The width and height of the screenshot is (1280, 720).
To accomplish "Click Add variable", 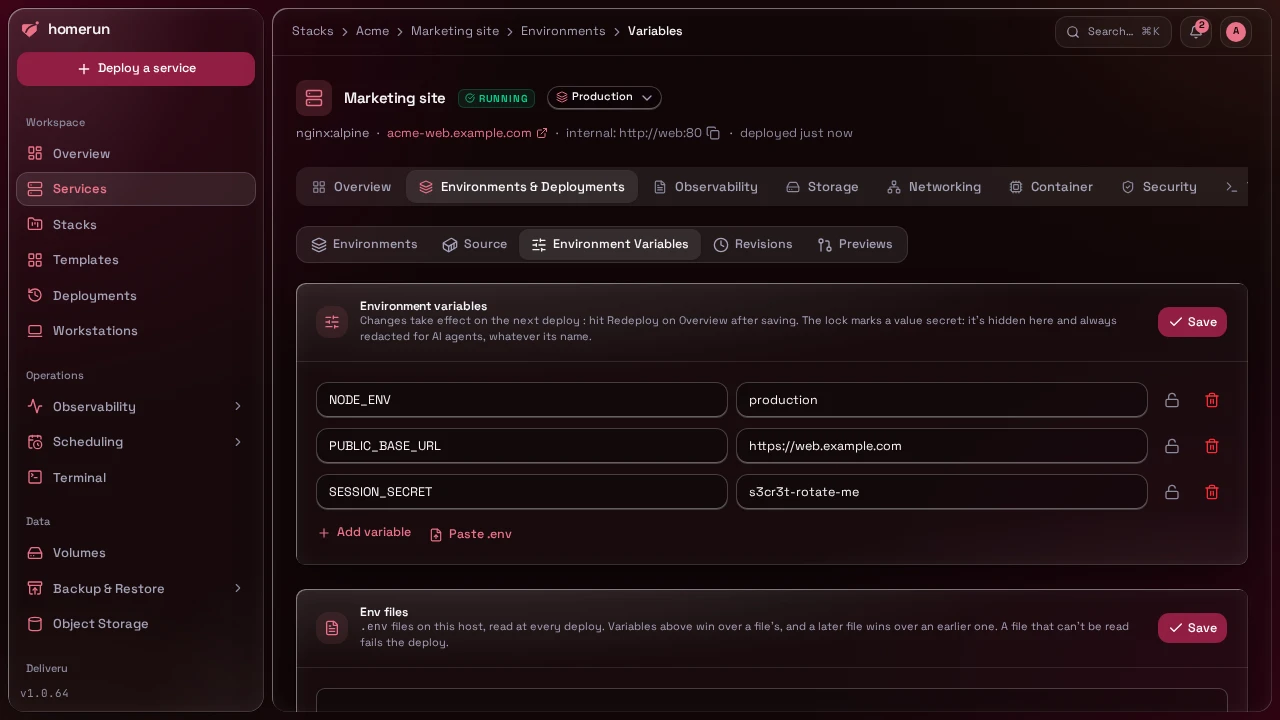I will [x=364, y=533].
